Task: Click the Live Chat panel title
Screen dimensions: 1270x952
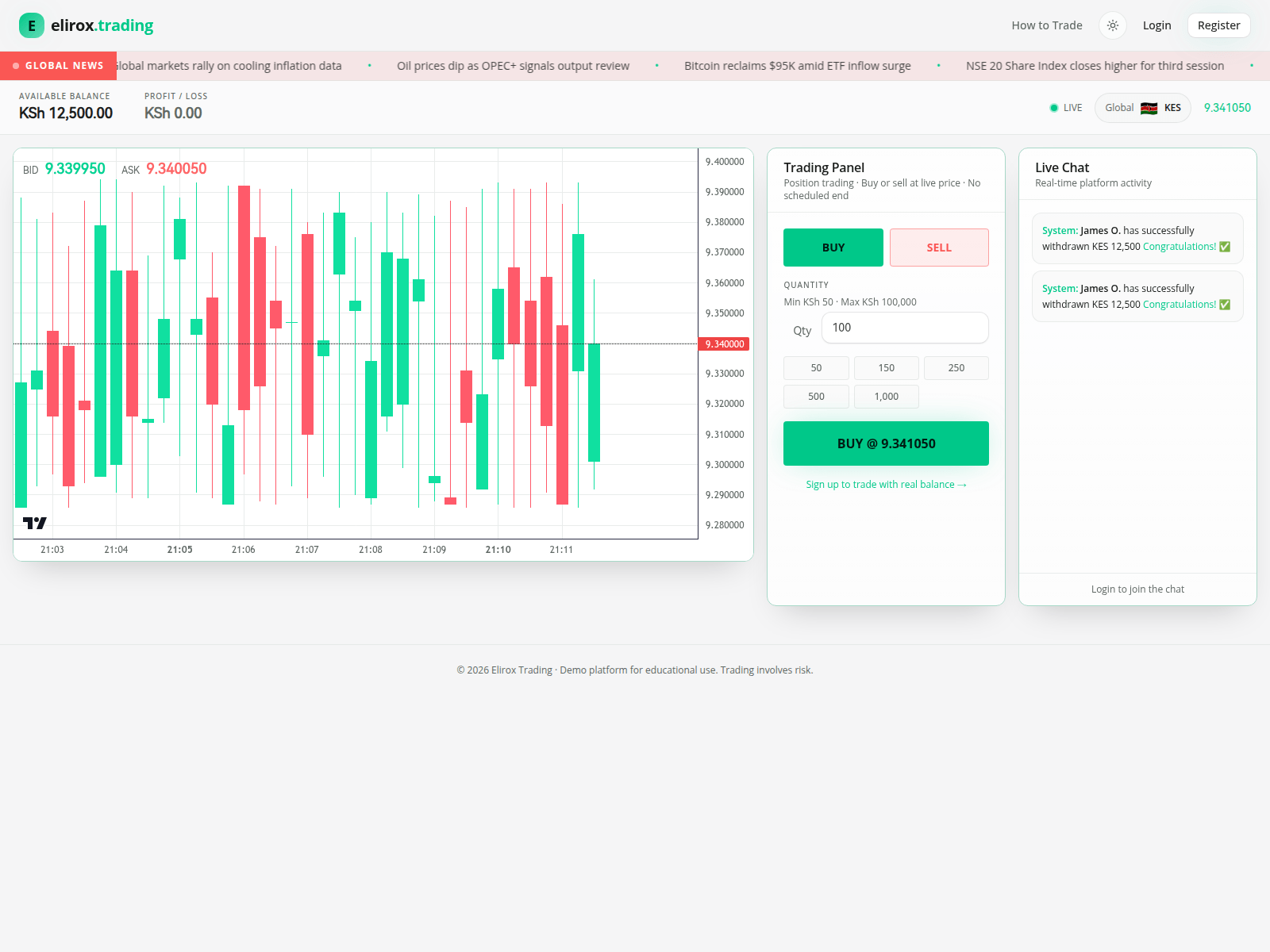Action: [1062, 167]
